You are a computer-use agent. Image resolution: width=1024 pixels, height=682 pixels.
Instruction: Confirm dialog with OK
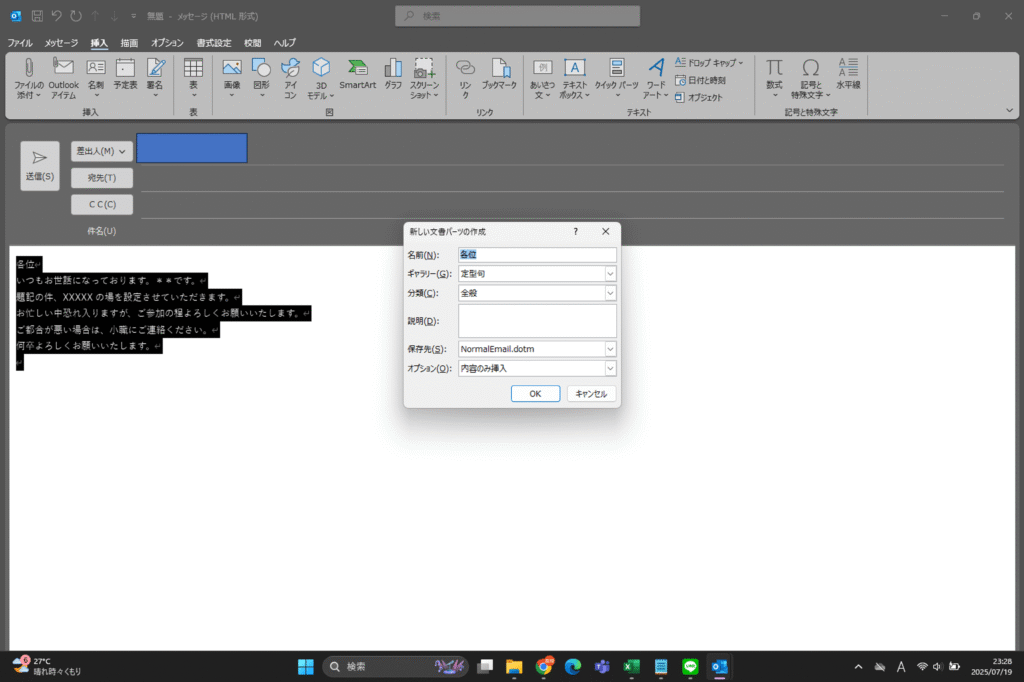[x=535, y=394]
